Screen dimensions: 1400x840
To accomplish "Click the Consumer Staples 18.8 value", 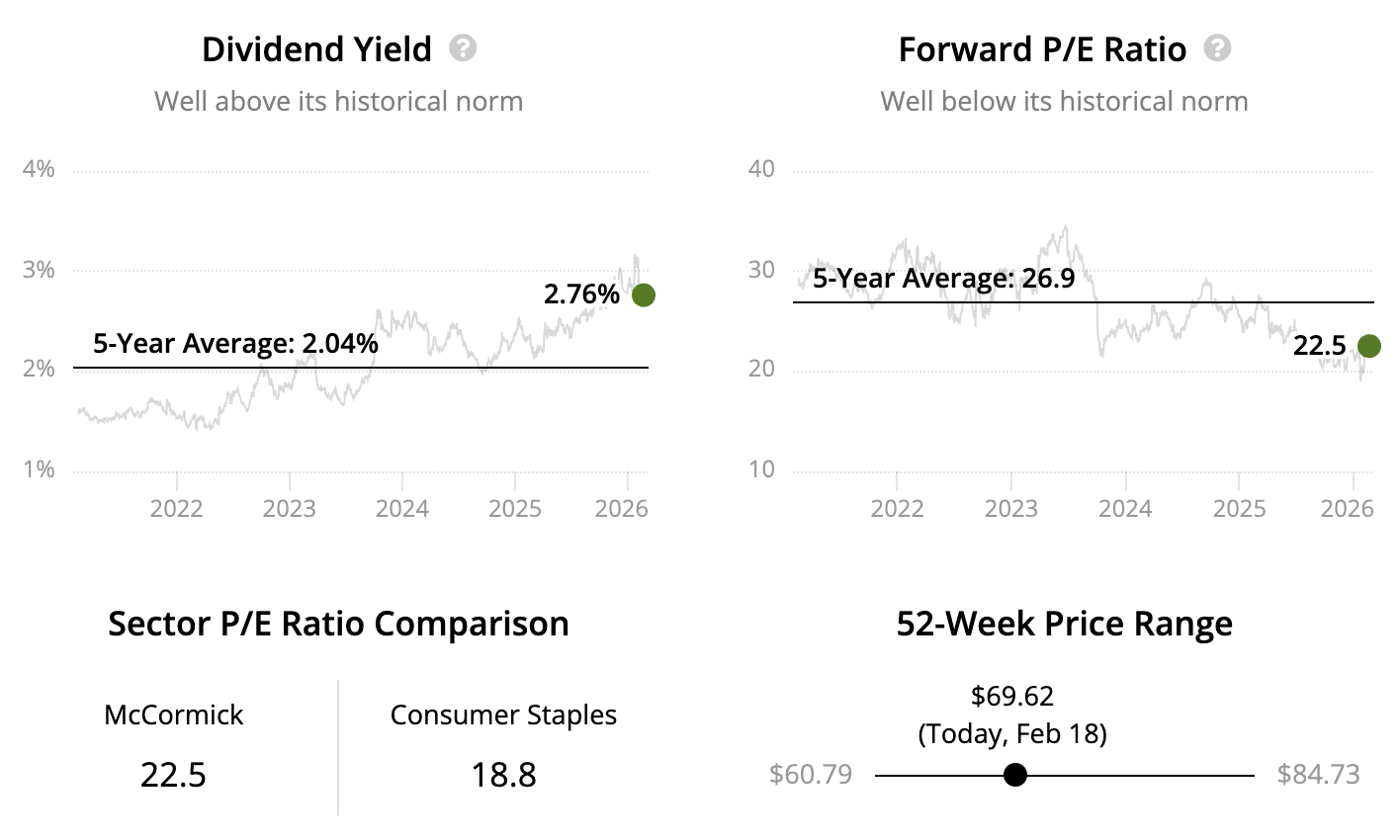I will pyautogui.click(x=503, y=775).
